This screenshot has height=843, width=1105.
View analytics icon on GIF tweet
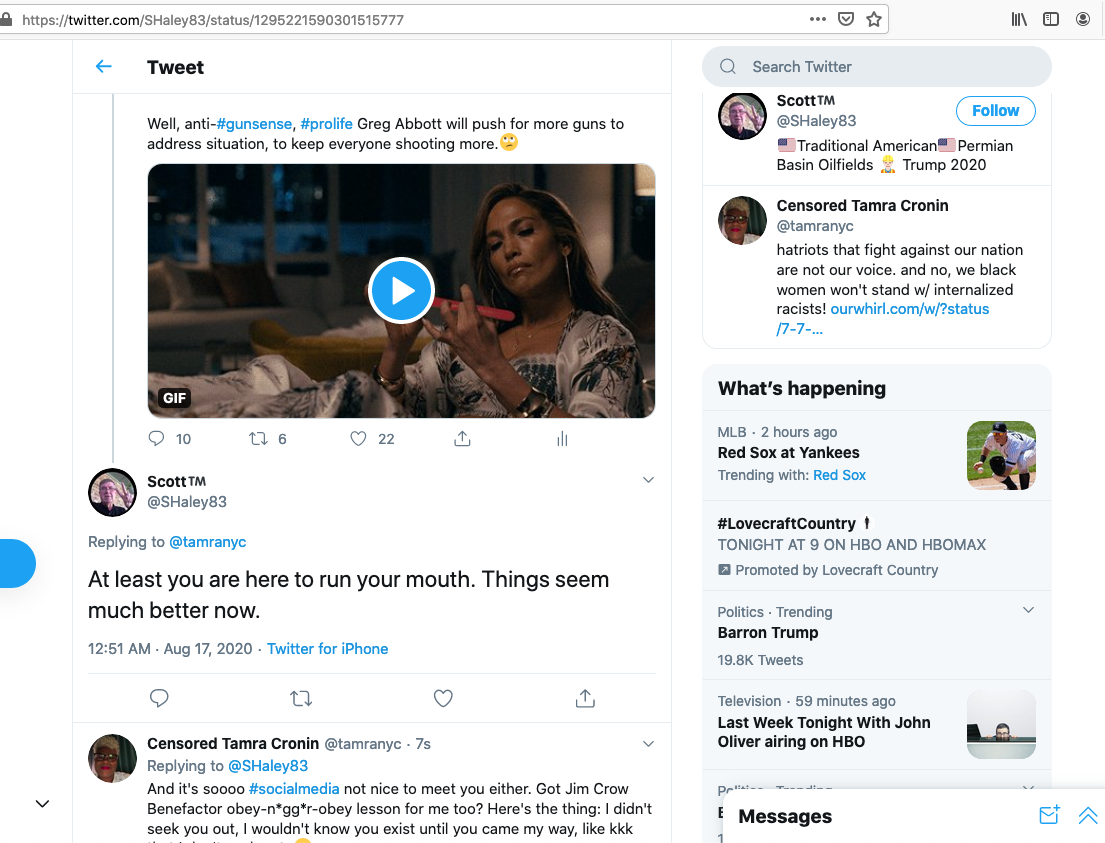(x=562, y=438)
